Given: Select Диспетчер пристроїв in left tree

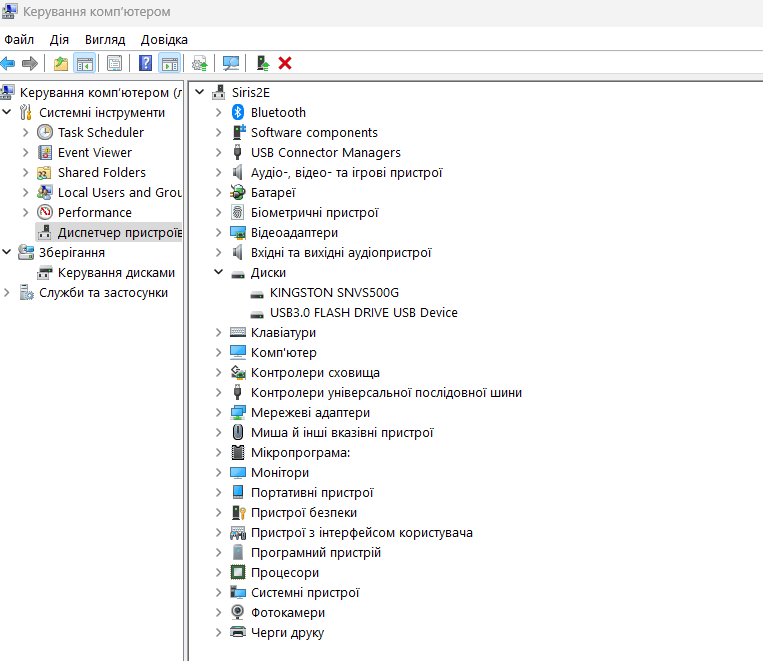Looking at the screenshot, I should (x=119, y=233).
